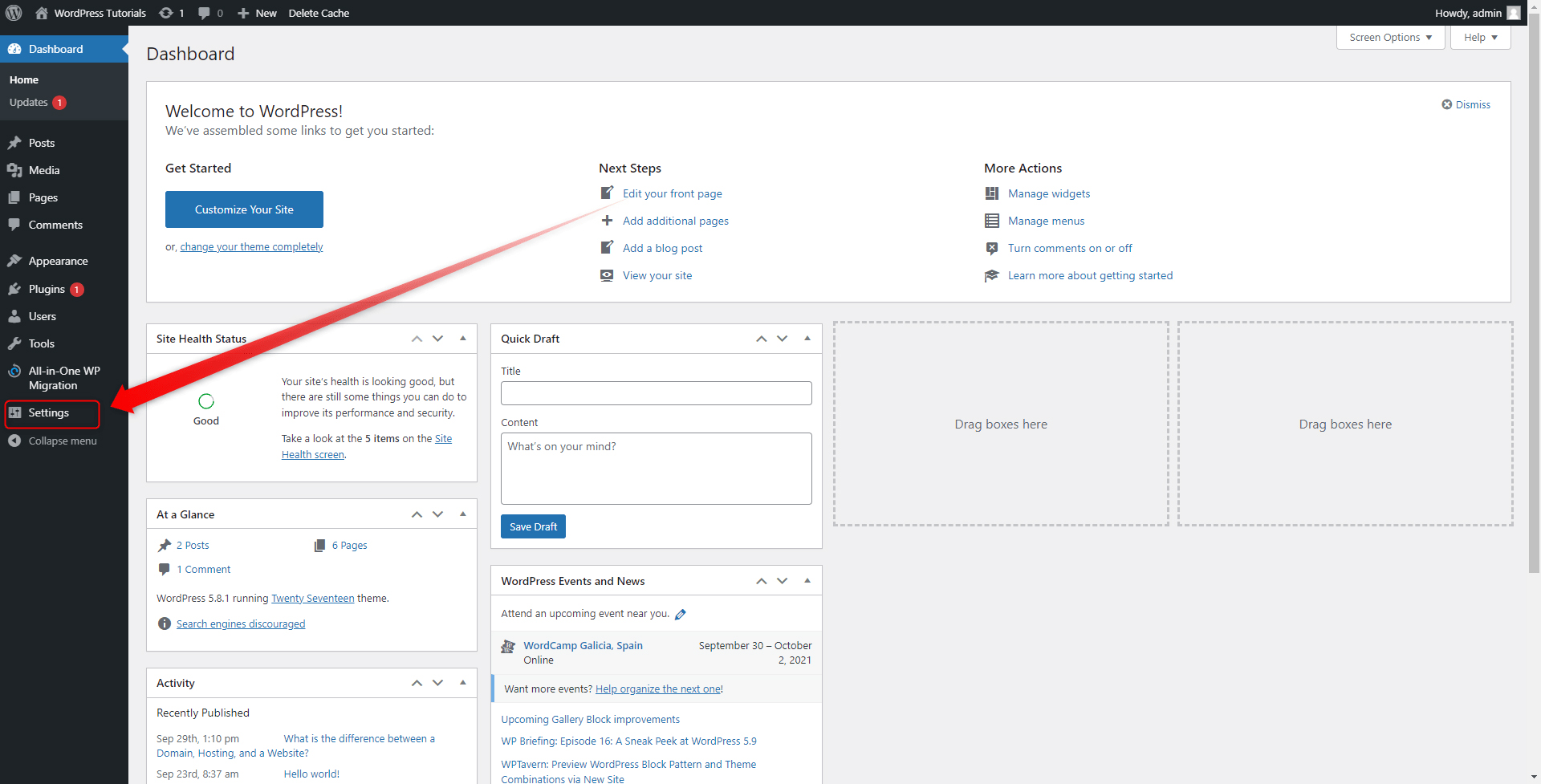Click the View your site icon
1541x784 pixels.
607,275
